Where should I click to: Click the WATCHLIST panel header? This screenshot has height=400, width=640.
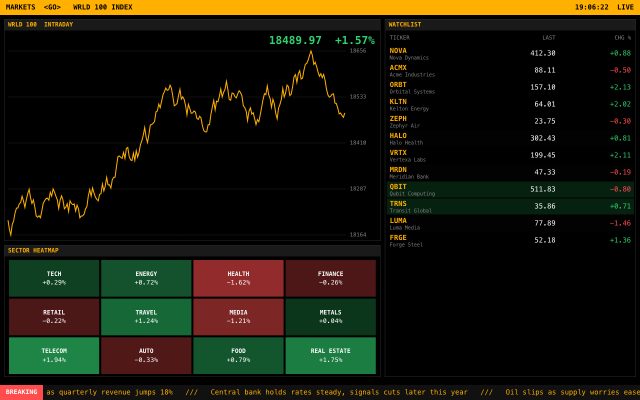(x=510, y=24)
